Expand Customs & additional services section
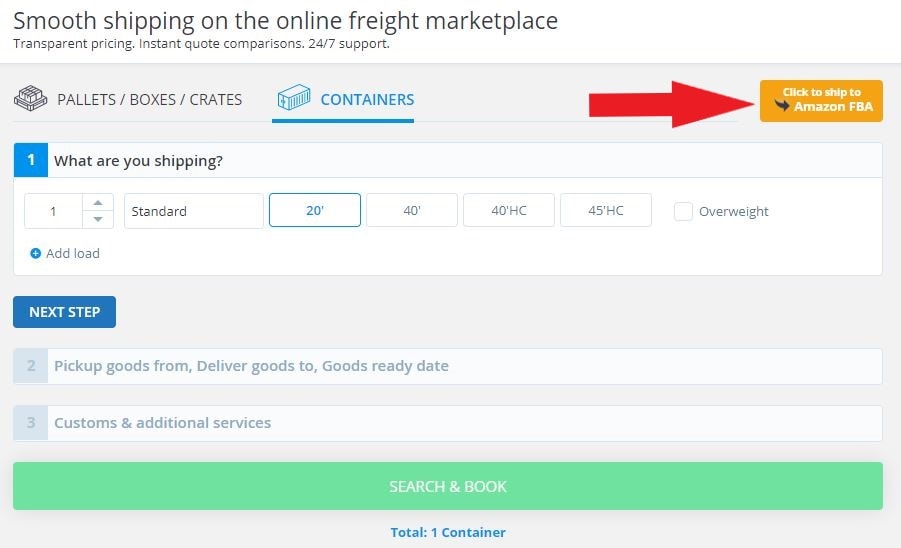901x548 pixels. pos(448,423)
